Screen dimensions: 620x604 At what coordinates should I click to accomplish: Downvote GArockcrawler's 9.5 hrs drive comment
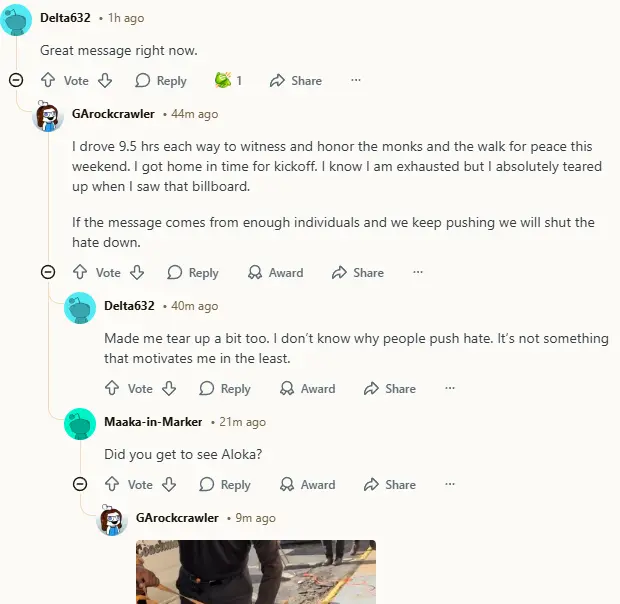(137, 273)
